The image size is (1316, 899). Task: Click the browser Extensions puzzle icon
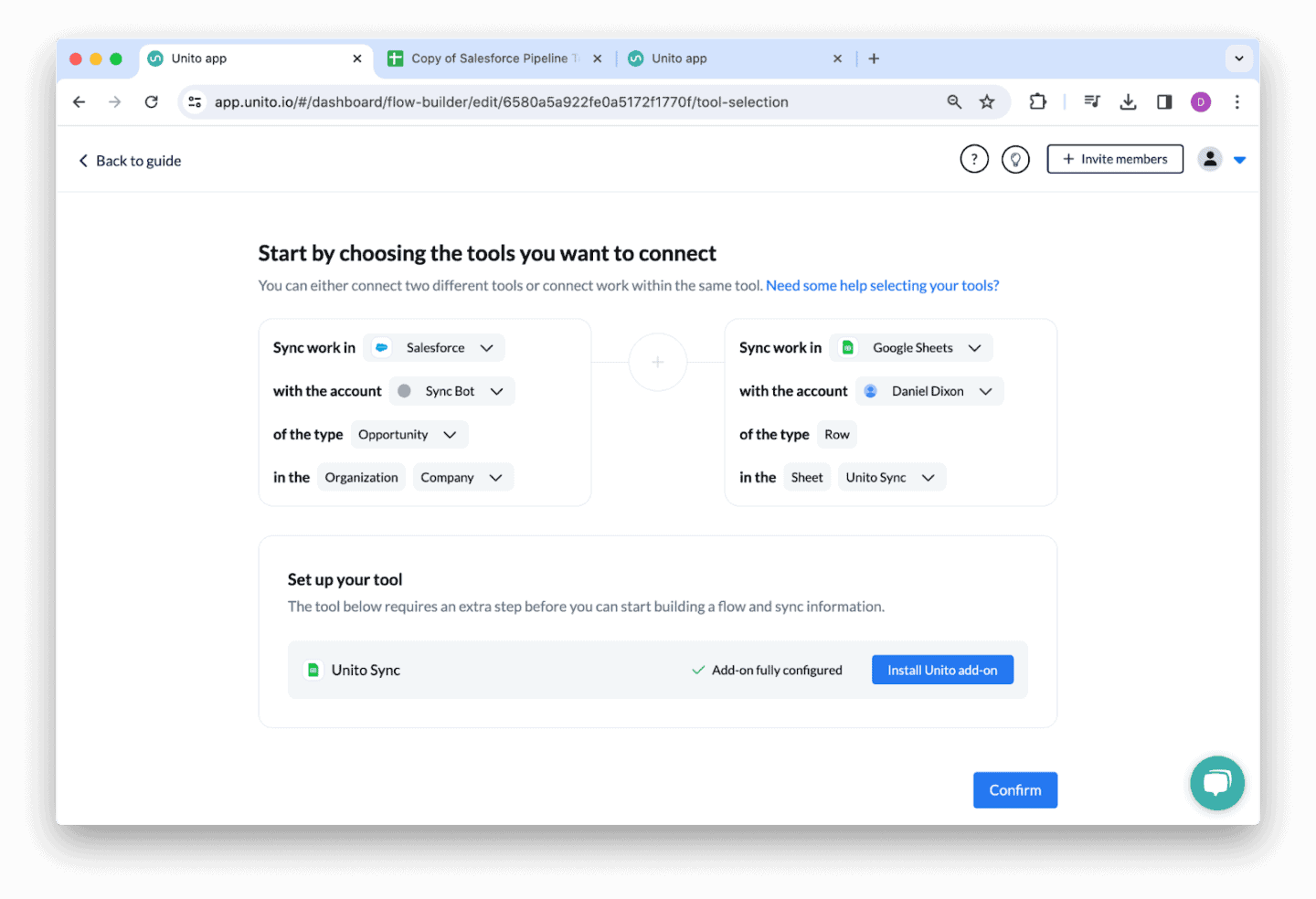coord(1037,101)
